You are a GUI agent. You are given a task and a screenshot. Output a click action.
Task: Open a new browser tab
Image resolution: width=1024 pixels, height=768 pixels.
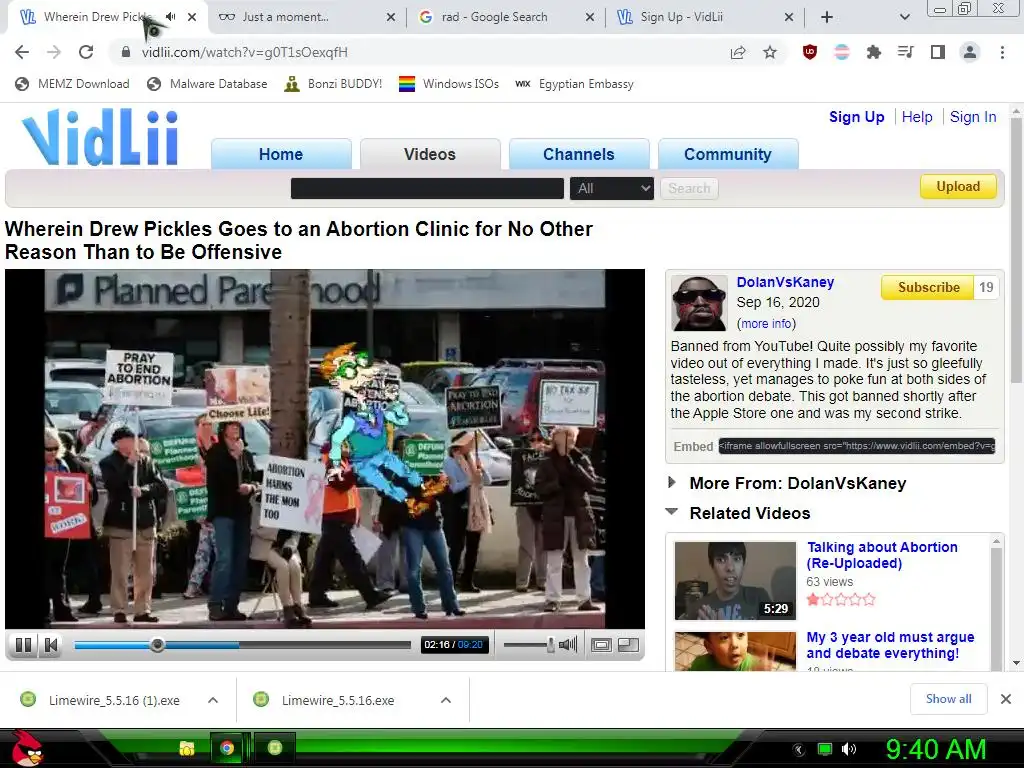[827, 17]
